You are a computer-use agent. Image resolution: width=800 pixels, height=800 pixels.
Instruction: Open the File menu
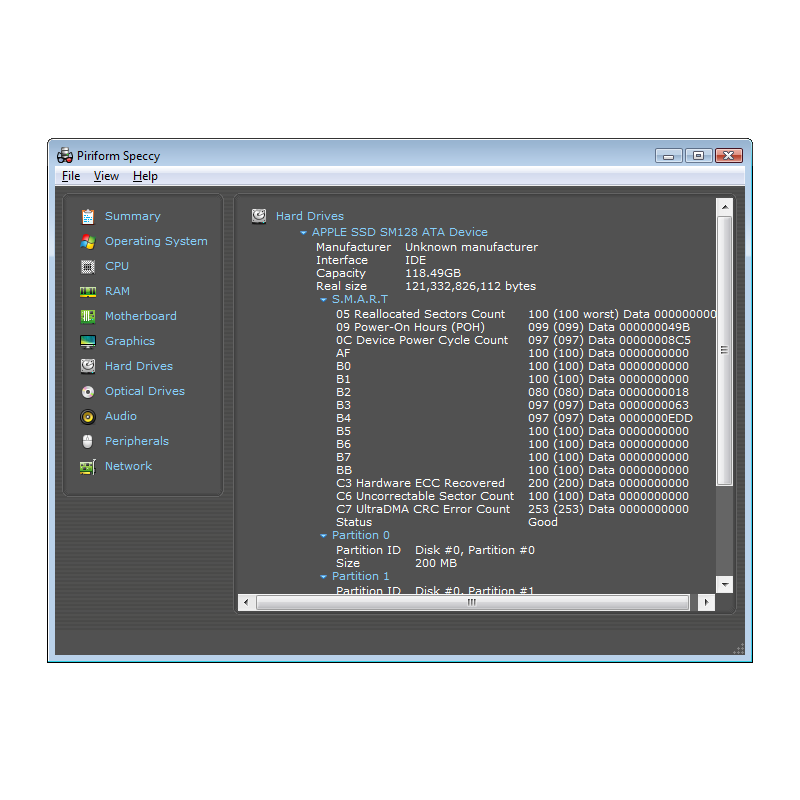coord(70,176)
